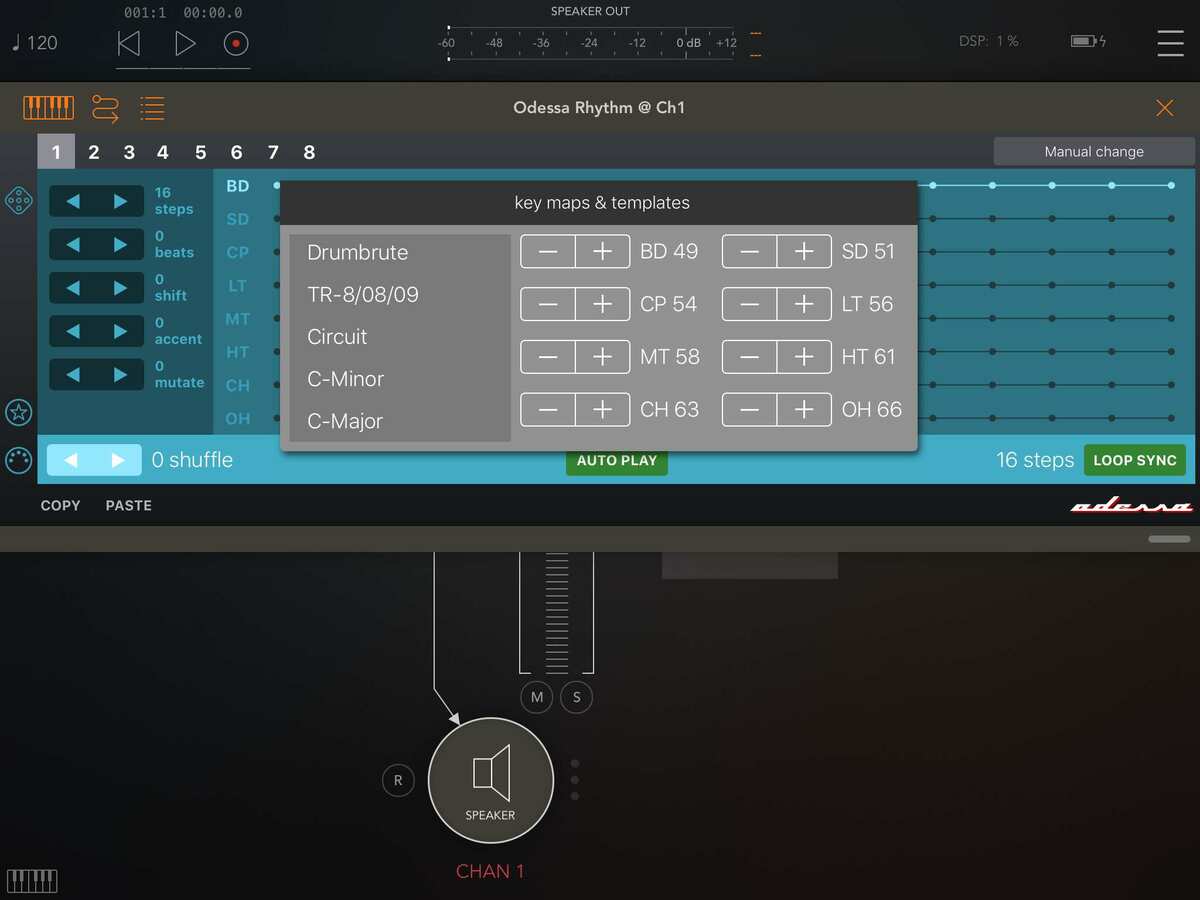This screenshot has height=900, width=1200.
Task: Select pattern tab 2
Action: (94, 152)
